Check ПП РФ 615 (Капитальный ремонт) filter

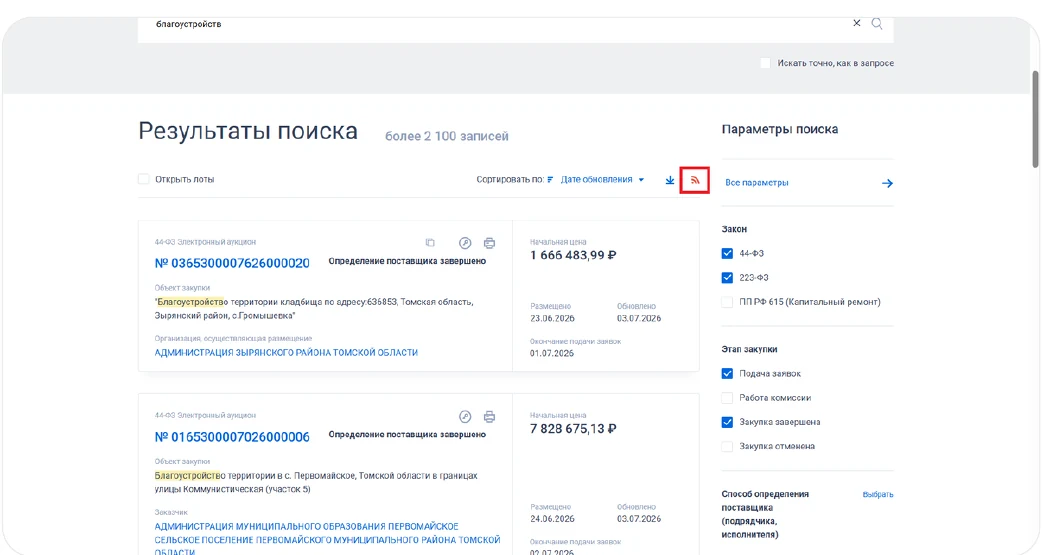click(727, 302)
